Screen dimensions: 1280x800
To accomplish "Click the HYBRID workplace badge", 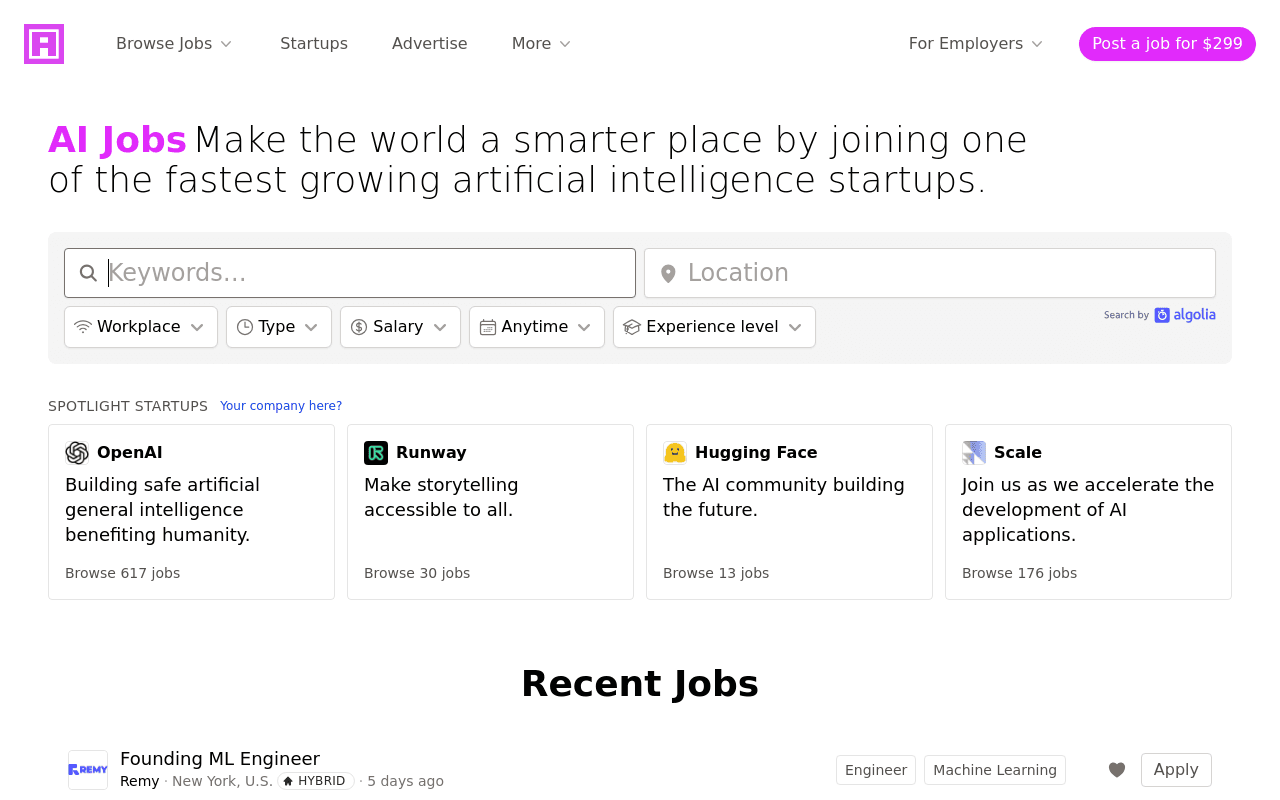I will point(316,781).
